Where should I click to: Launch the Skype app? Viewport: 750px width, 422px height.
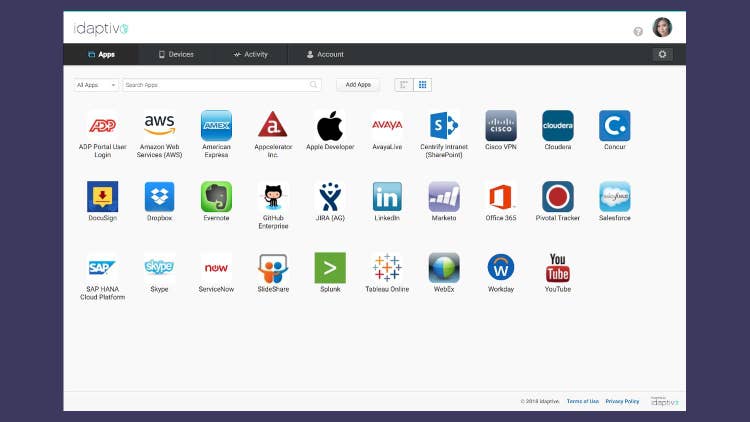[x=159, y=268]
